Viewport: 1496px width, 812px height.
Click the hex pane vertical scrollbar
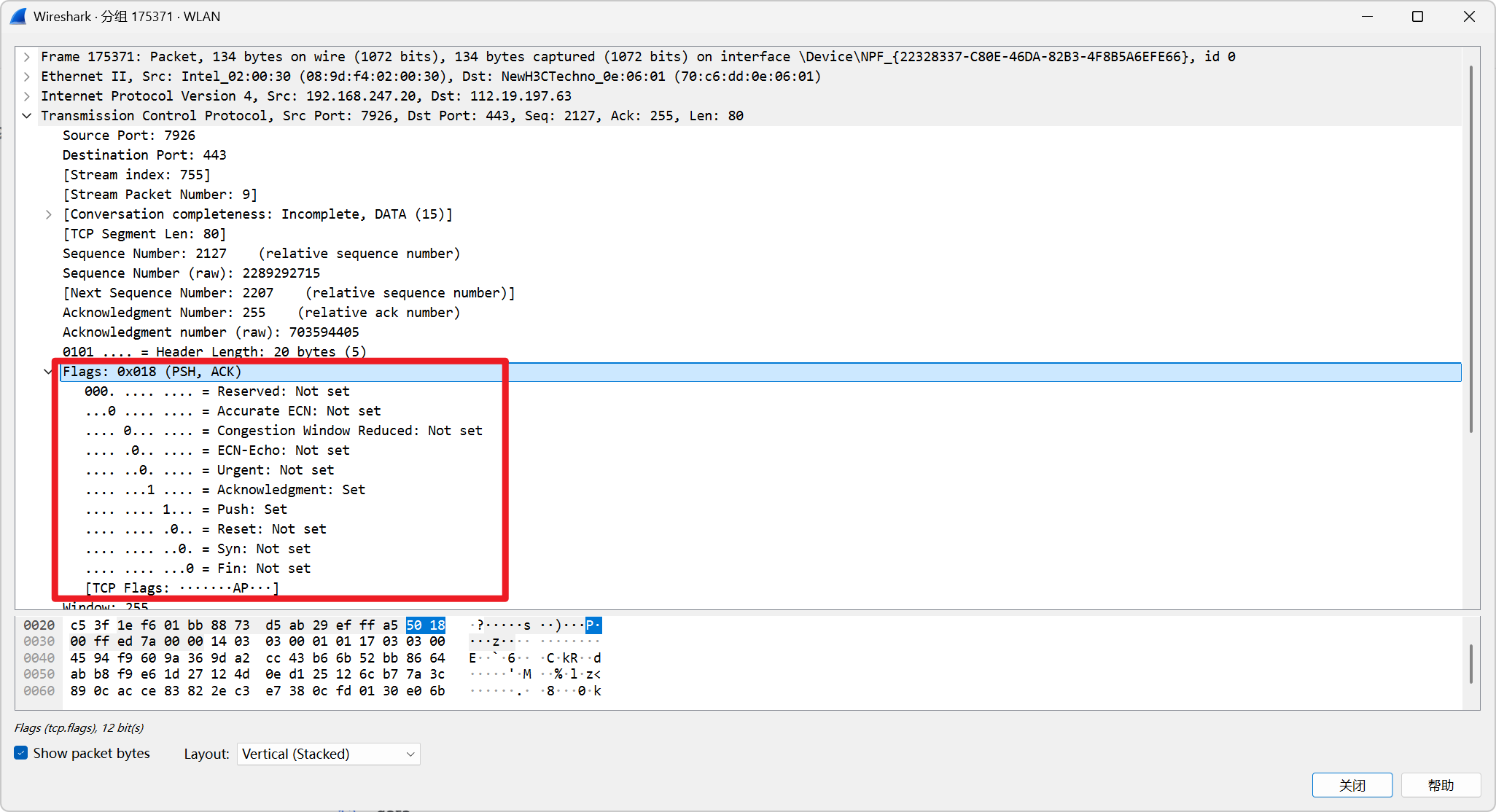1470,663
